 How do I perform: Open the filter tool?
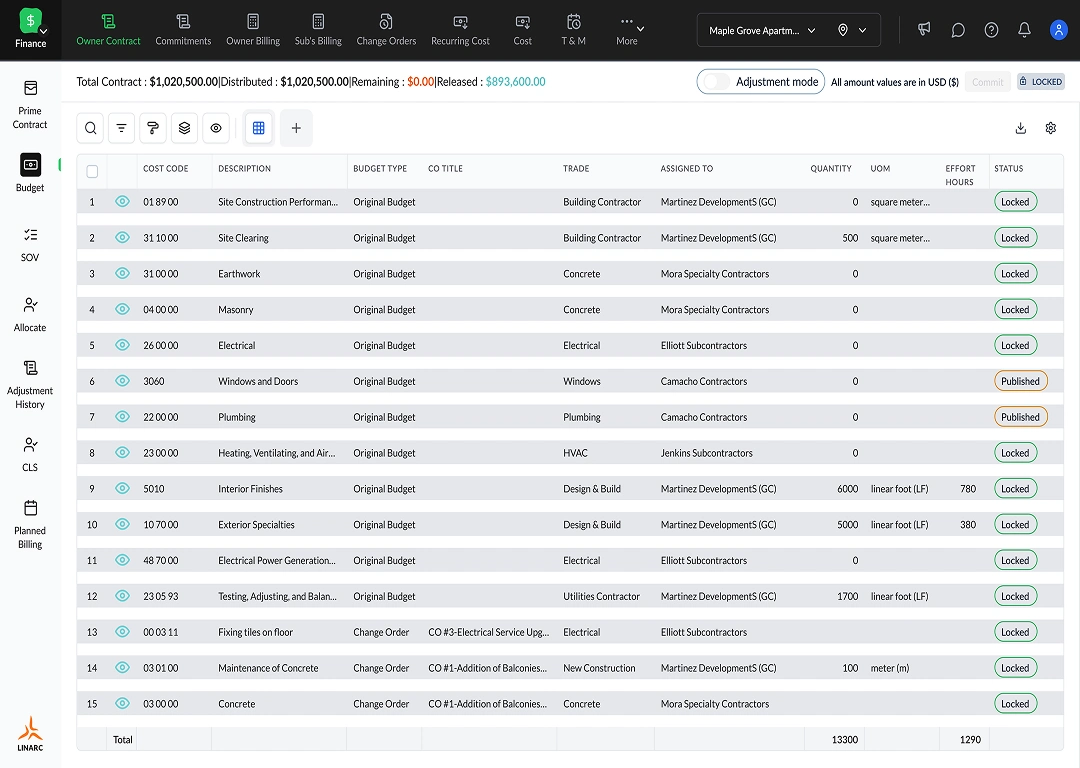[121, 128]
